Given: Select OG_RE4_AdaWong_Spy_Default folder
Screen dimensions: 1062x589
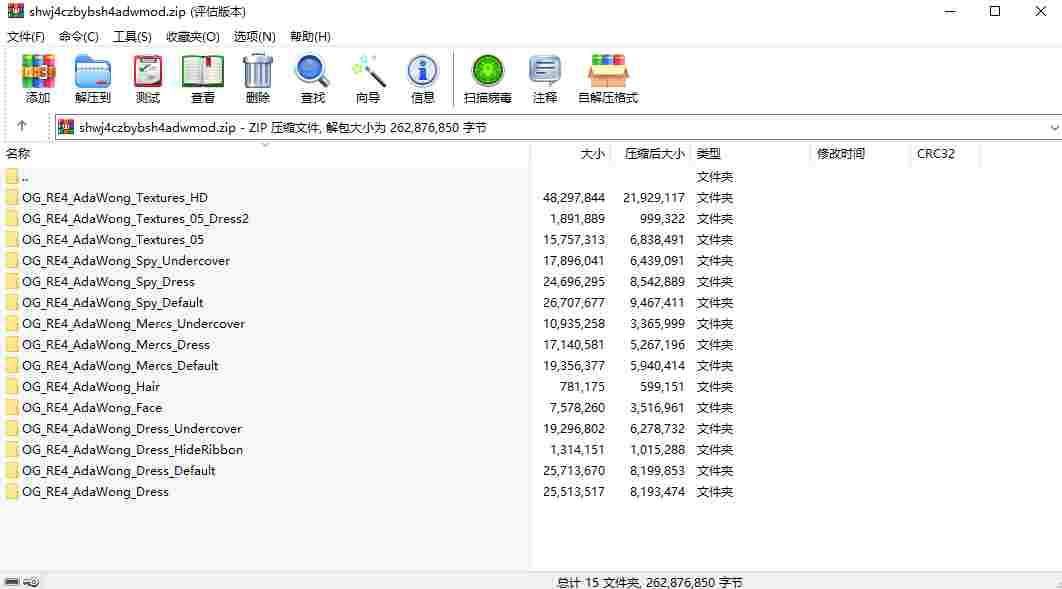Looking at the screenshot, I should pos(112,303).
